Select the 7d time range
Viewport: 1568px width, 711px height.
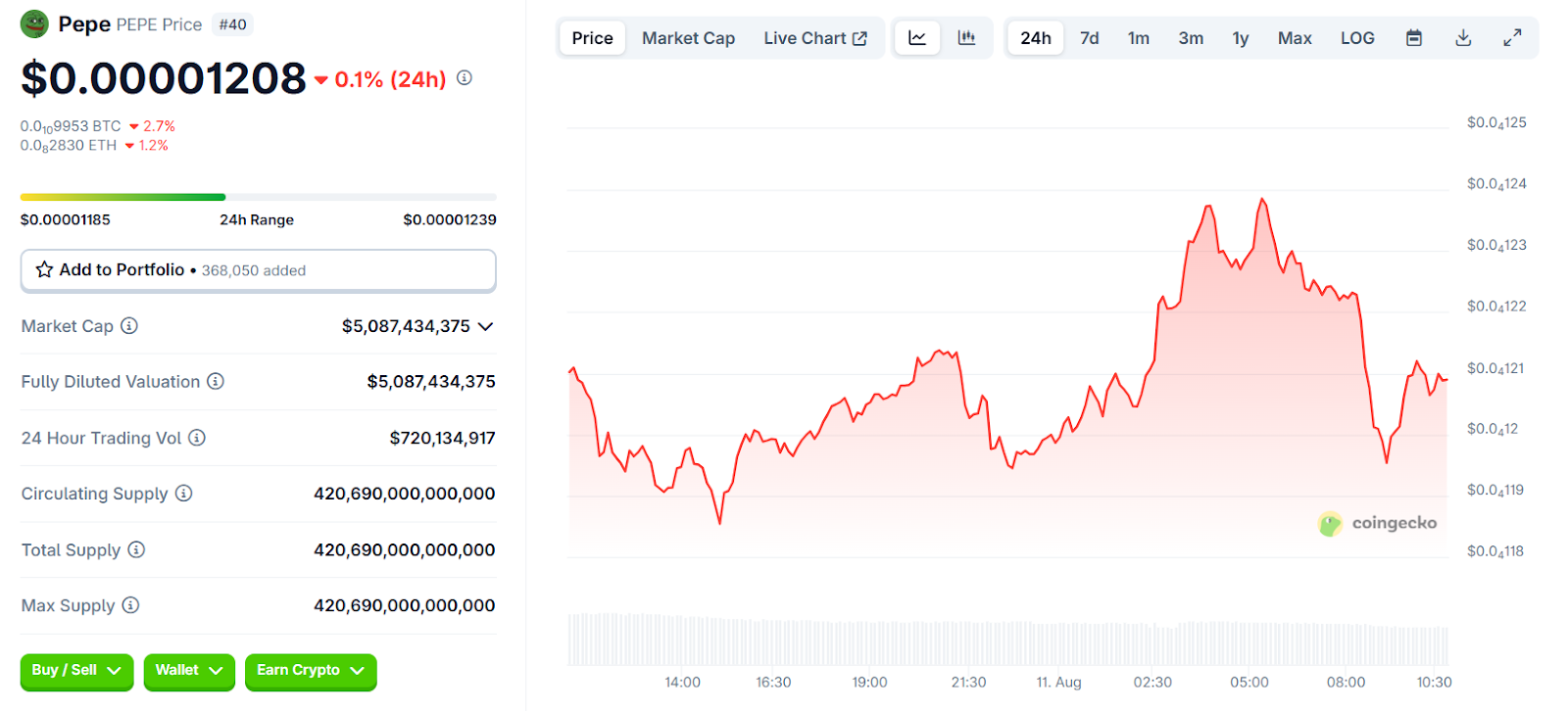point(1089,38)
